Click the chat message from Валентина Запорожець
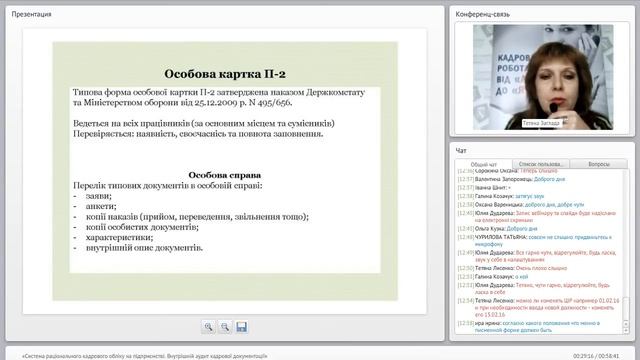The width and height of the screenshot is (640, 360). click(x=511, y=179)
